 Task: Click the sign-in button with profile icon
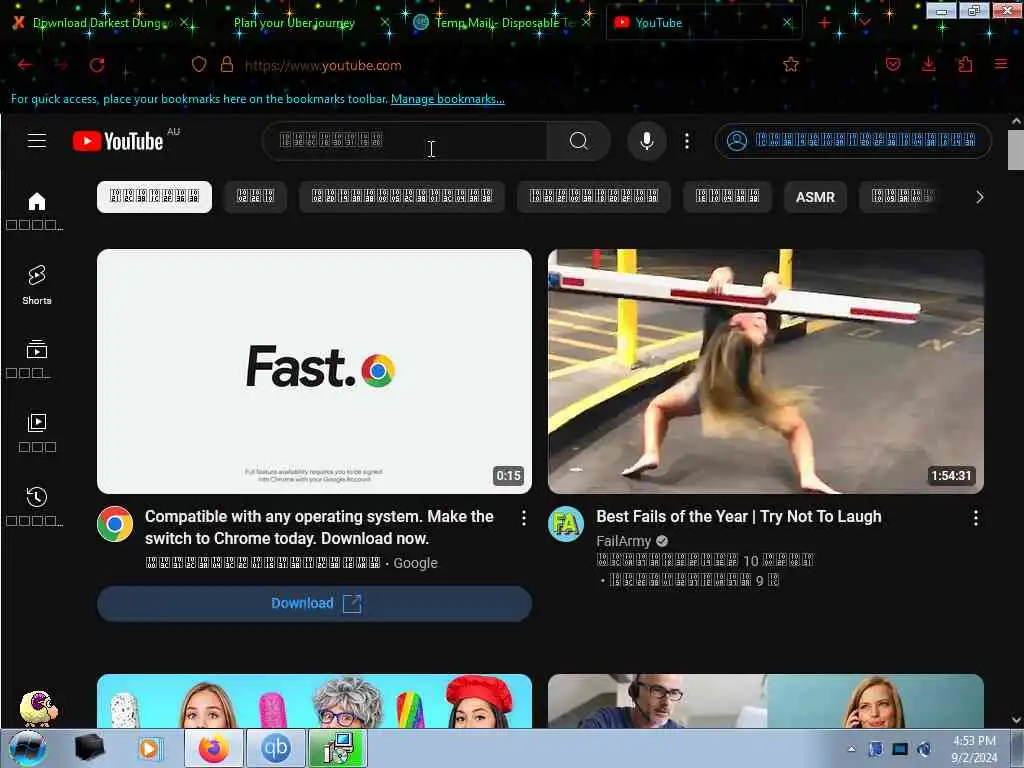pyautogui.click(x=853, y=140)
